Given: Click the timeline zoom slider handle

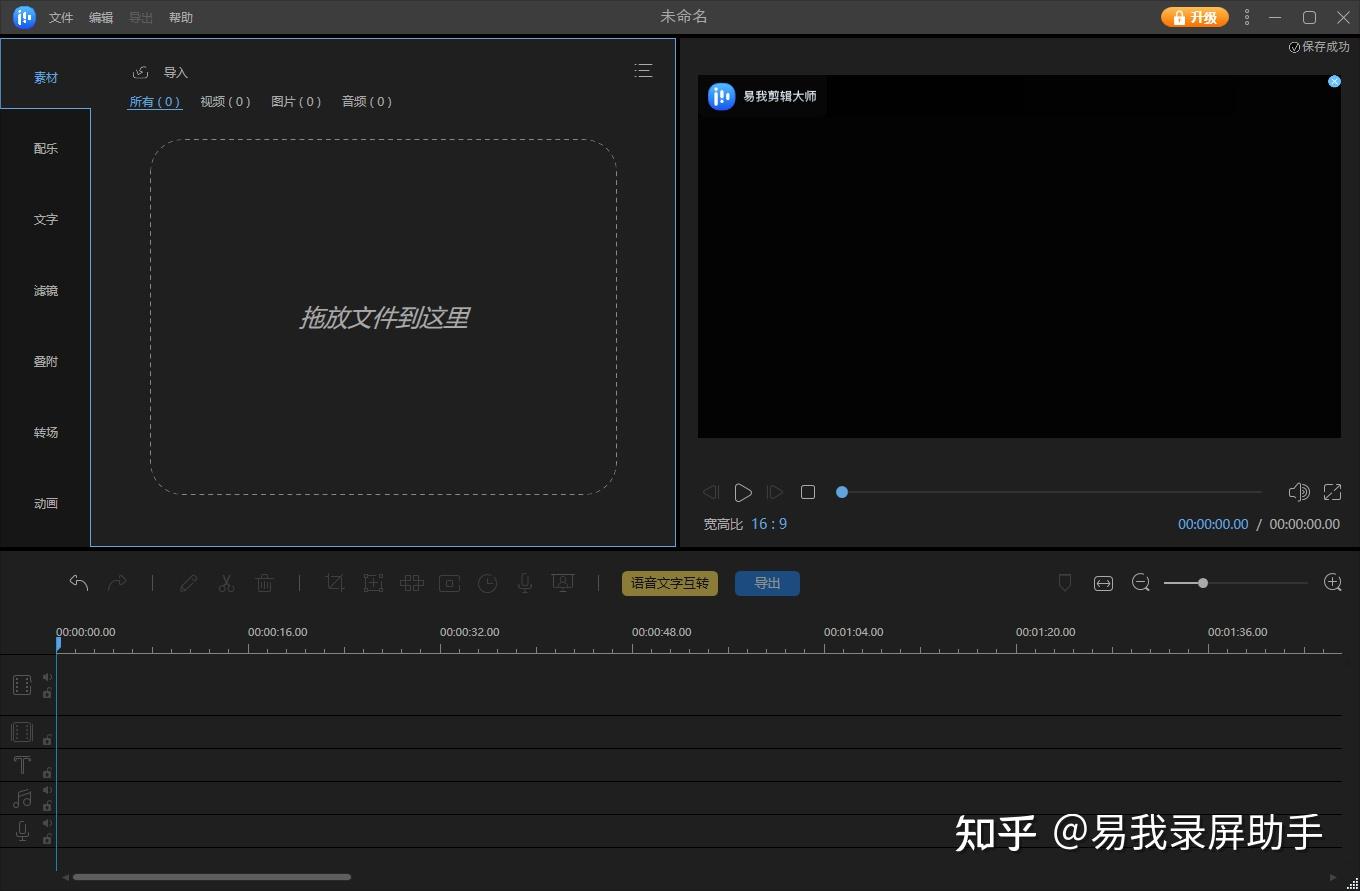Looking at the screenshot, I should (1203, 583).
